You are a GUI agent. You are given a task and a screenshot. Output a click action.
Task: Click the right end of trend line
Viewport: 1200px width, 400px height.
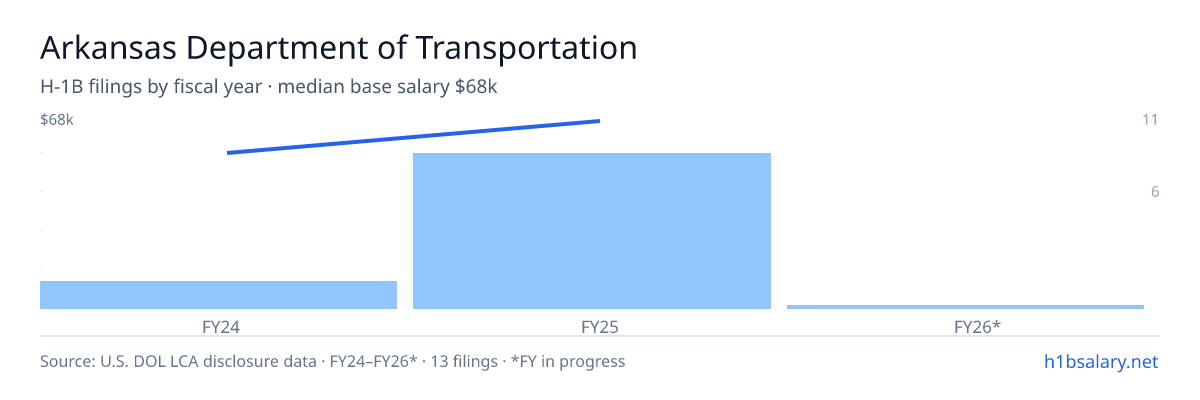pyautogui.click(x=598, y=121)
